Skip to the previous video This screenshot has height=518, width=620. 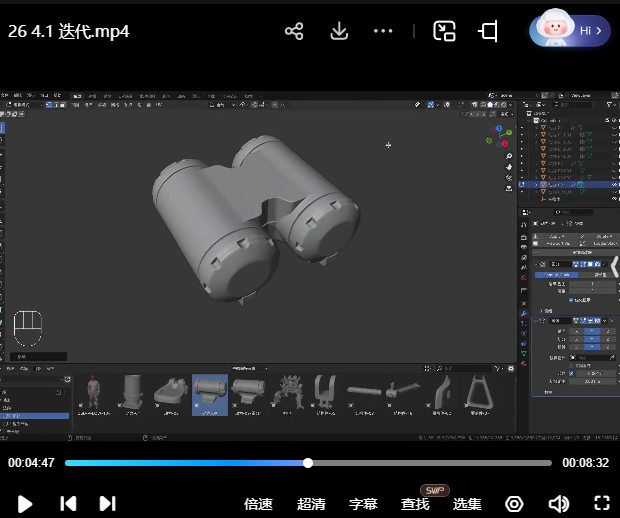68,504
